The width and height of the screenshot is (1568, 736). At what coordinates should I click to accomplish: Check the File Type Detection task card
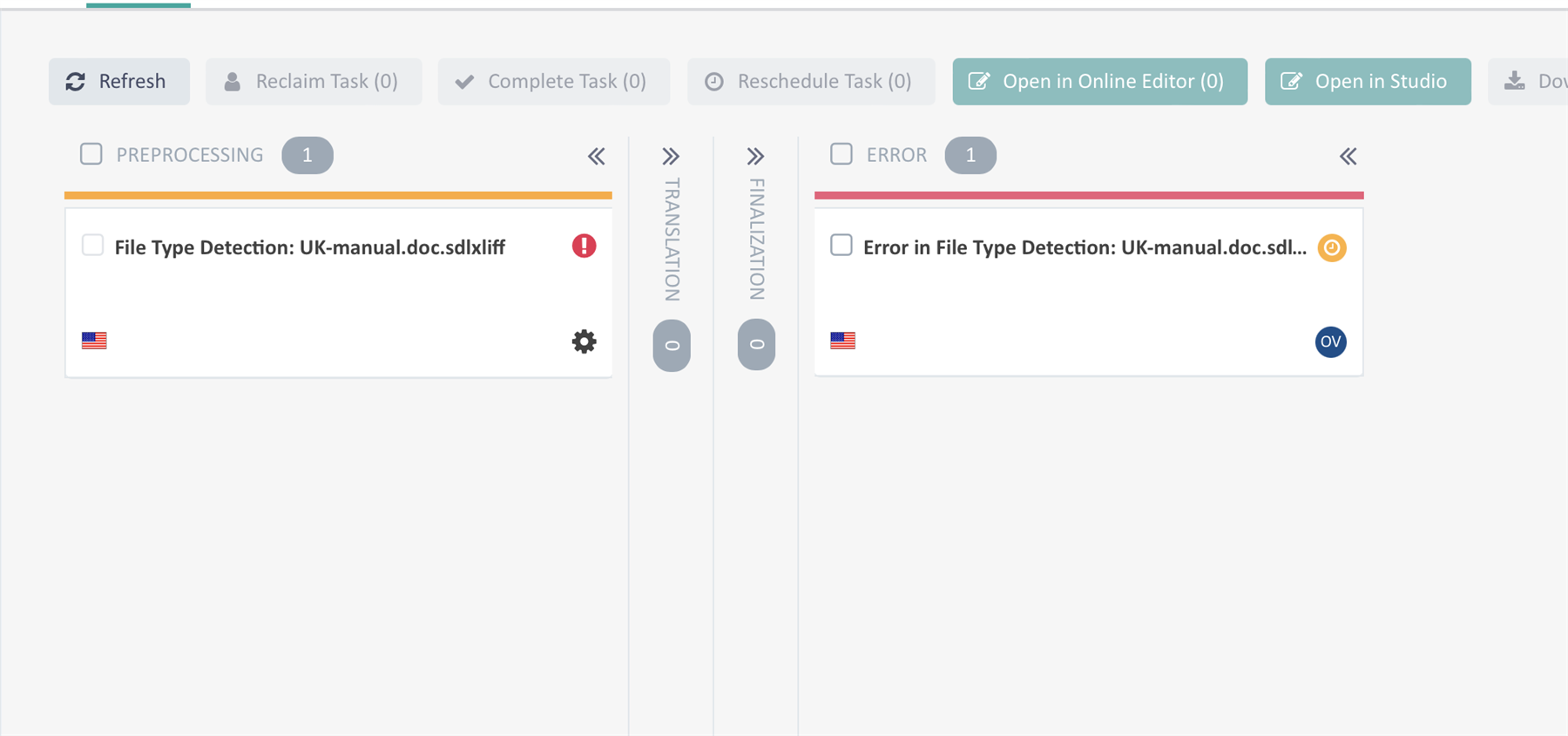coord(92,246)
